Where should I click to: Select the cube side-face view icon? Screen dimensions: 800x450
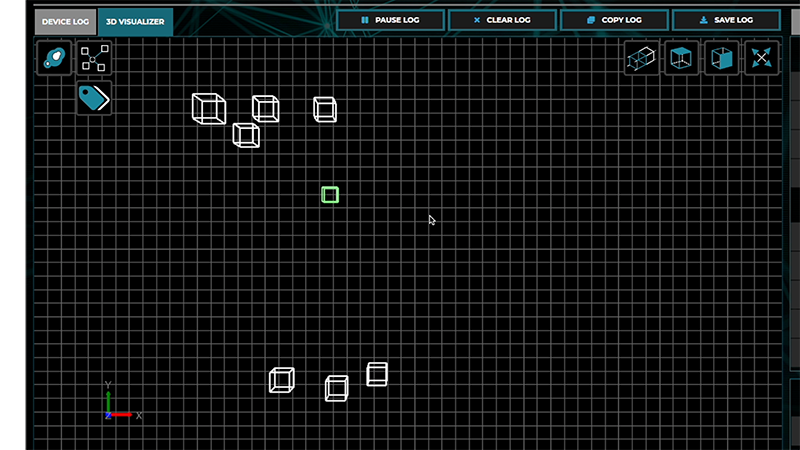[721, 59]
